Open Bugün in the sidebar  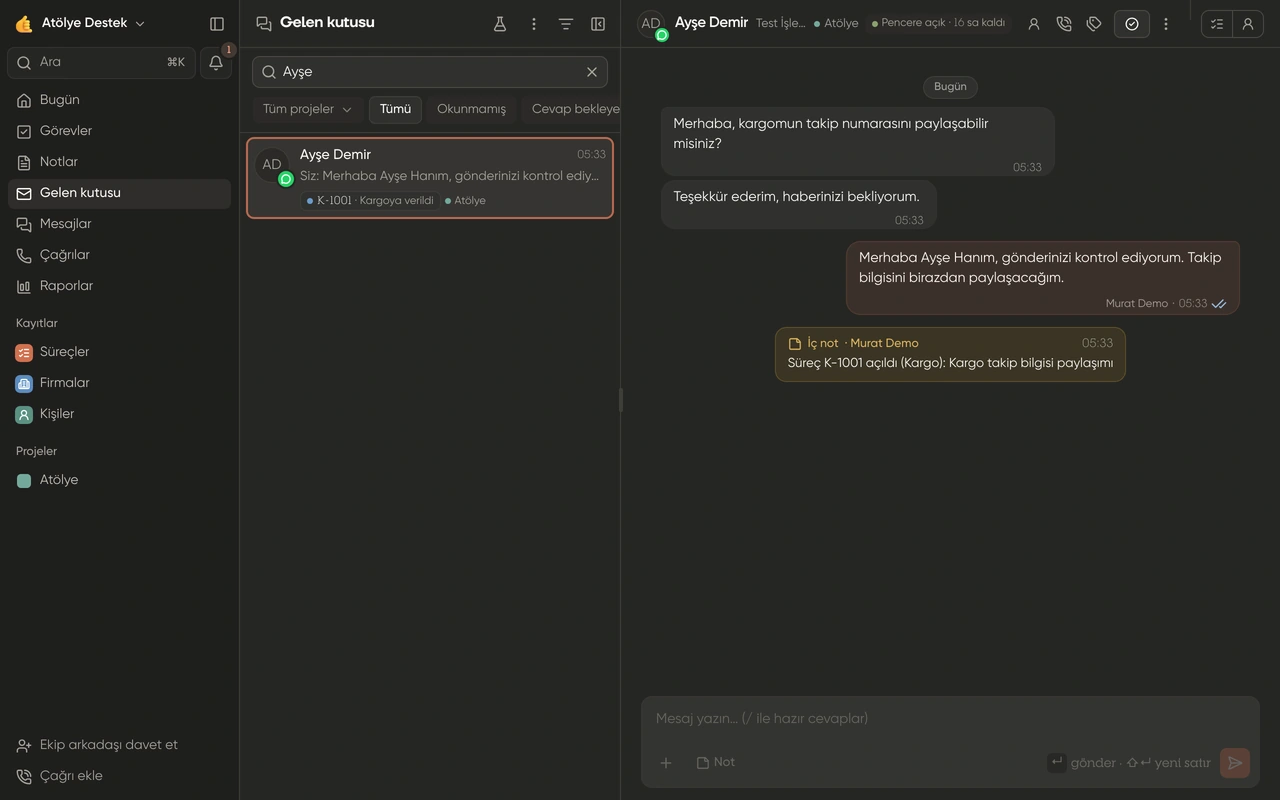tap(119, 100)
